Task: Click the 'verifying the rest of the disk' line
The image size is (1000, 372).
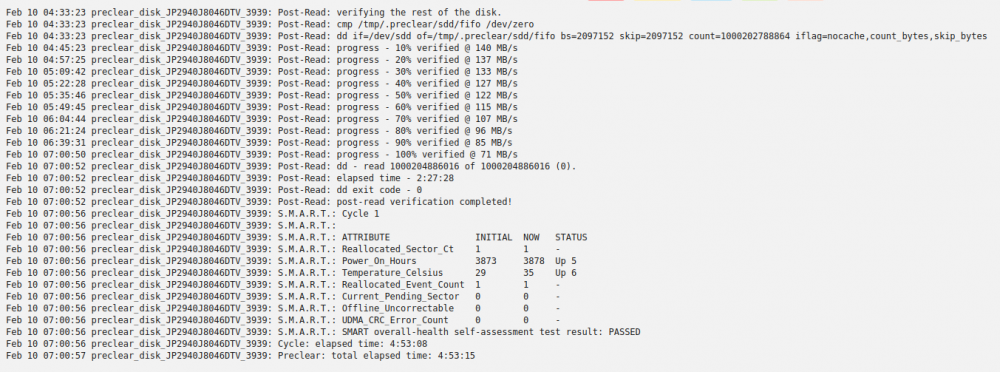Action: point(254,13)
